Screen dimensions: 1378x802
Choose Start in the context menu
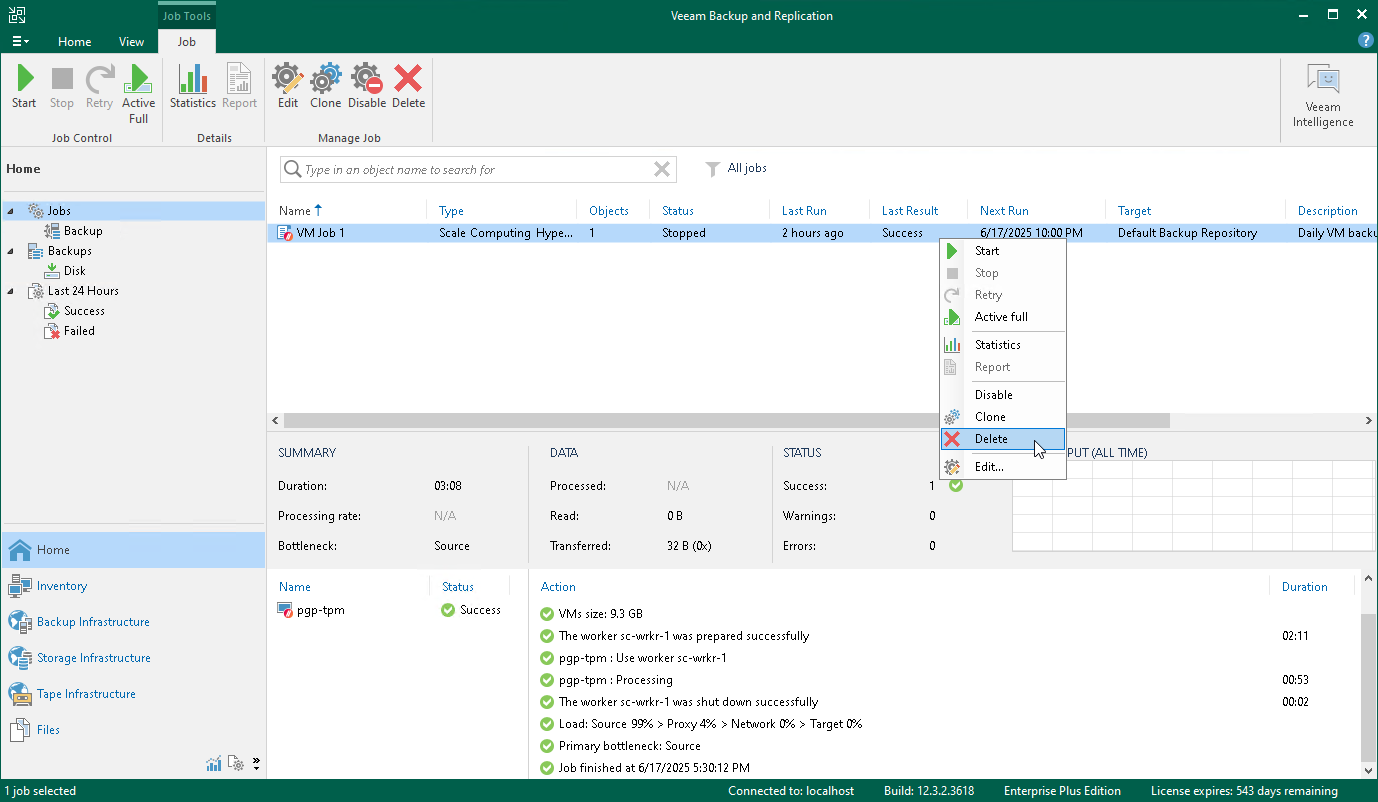pyautogui.click(x=1003, y=251)
